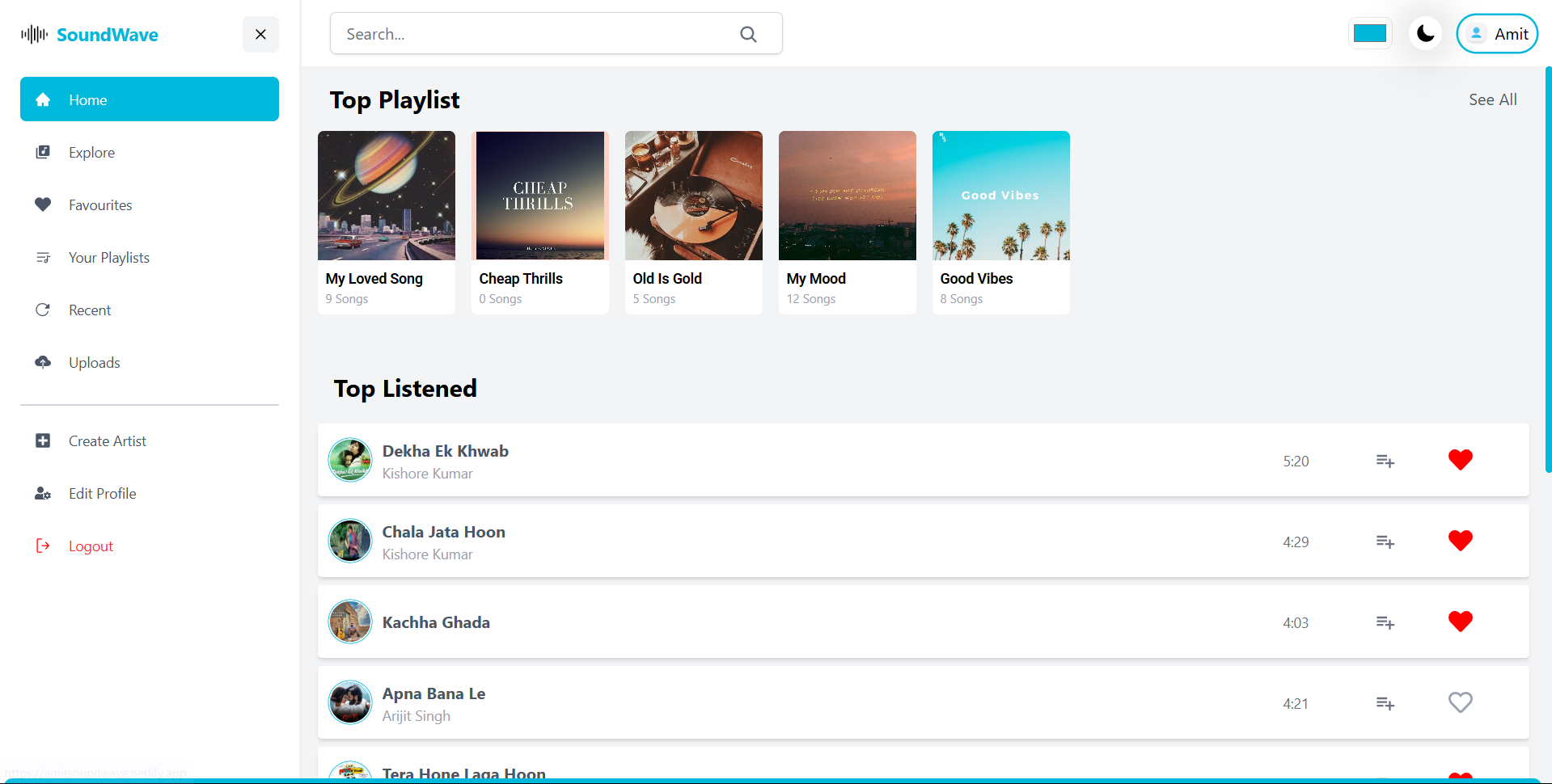Open the Explore section
The image size is (1552, 784).
coord(150,152)
